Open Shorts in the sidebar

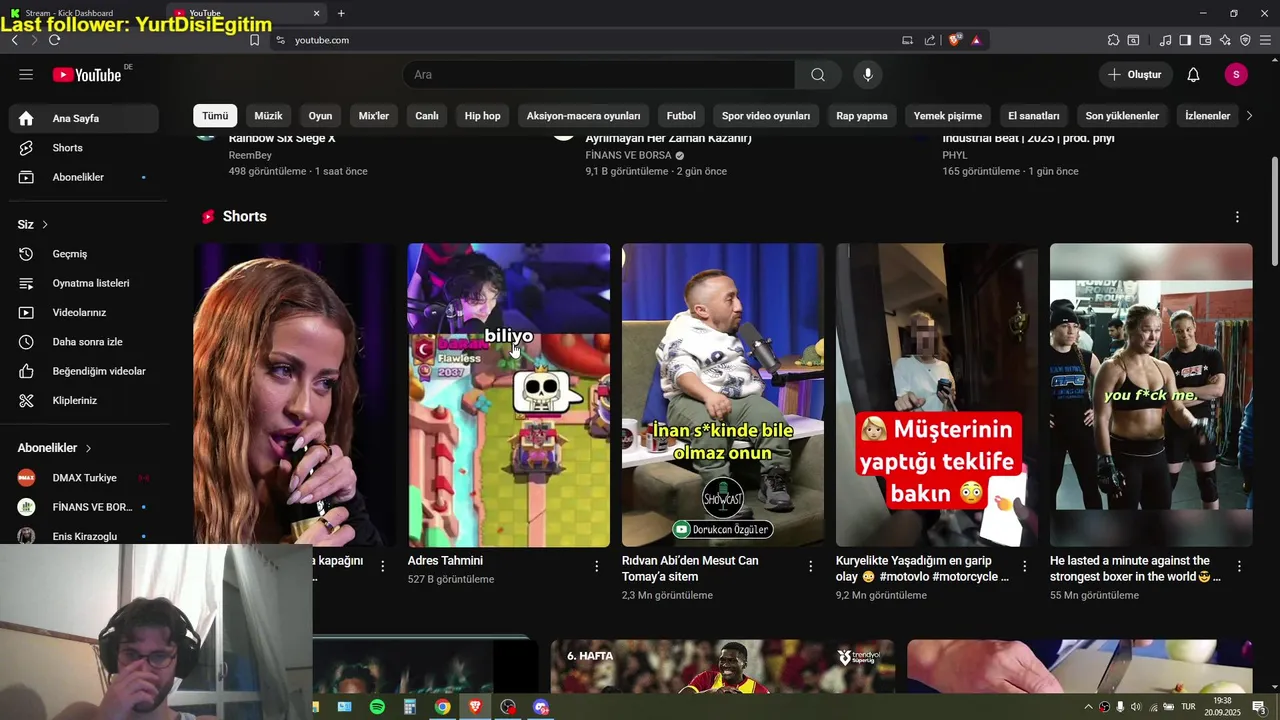click(x=84, y=148)
